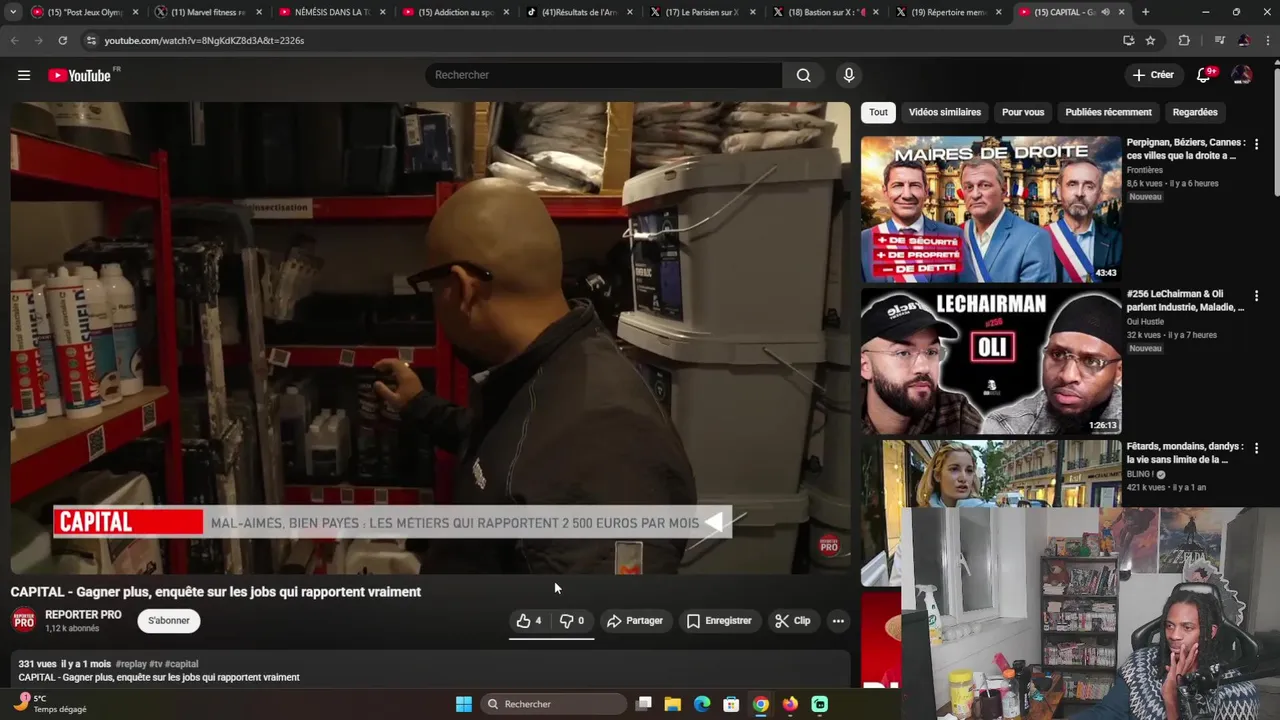Screen dimensions: 1280x720
Task: Select the Regardées chip
Action: (1195, 112)
